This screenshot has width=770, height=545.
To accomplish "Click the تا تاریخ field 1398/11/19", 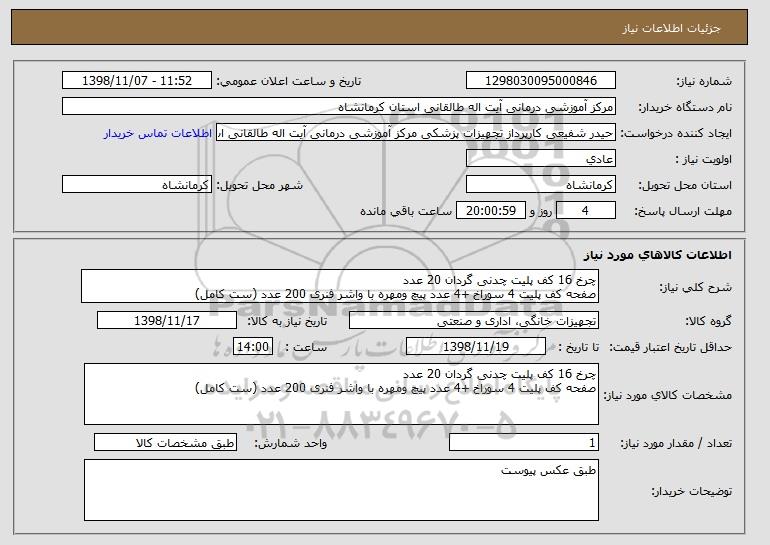I will pyautogui.click(x=476, y=347).
